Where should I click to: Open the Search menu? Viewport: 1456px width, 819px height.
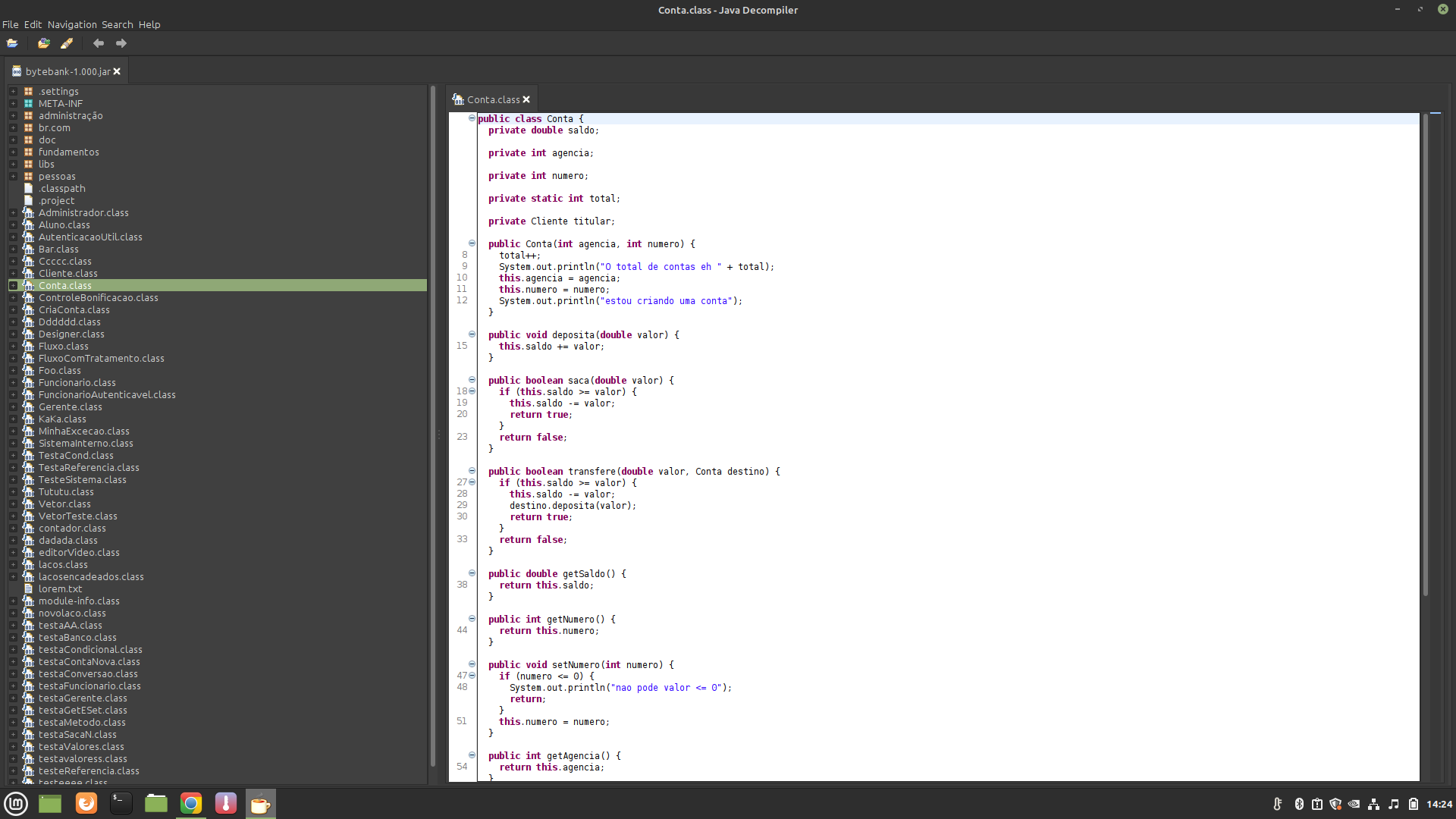(x=118, y=24)
